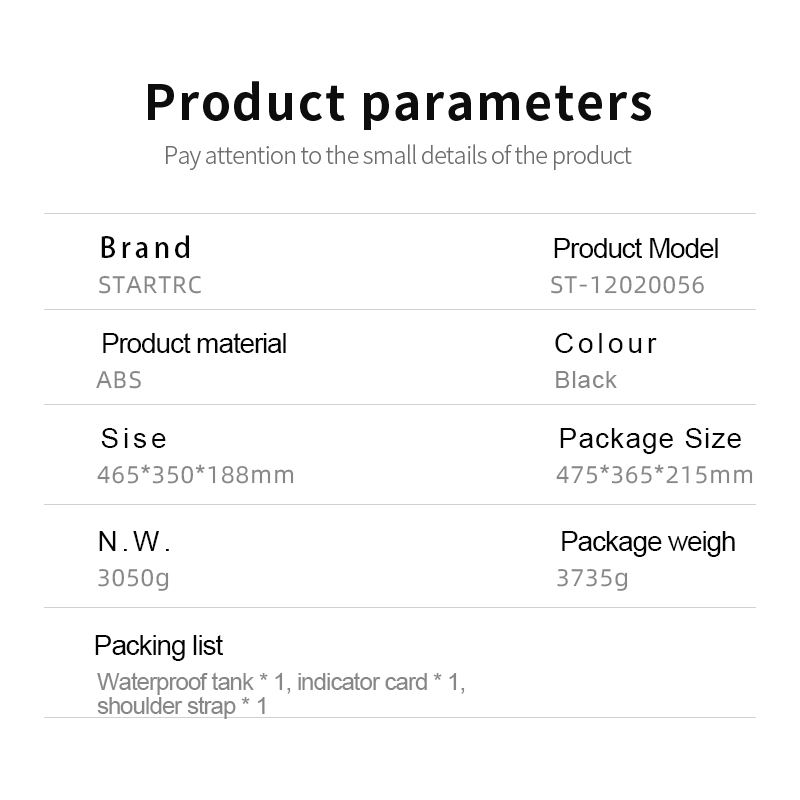The image size is (800, 800).
Task: Select the N.W. label
Action: 134,541
